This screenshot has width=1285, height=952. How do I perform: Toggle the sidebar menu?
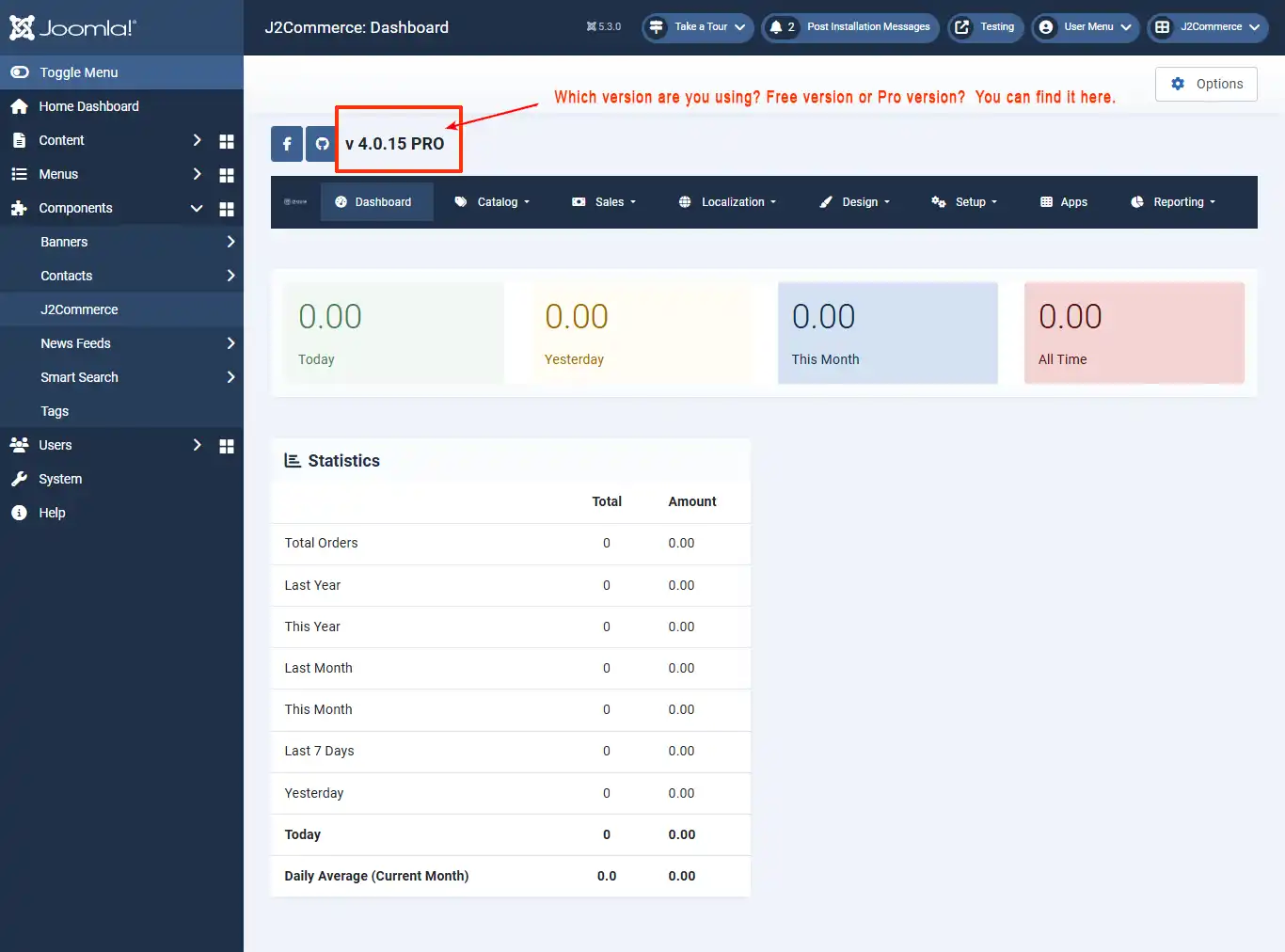click(121, 72)
